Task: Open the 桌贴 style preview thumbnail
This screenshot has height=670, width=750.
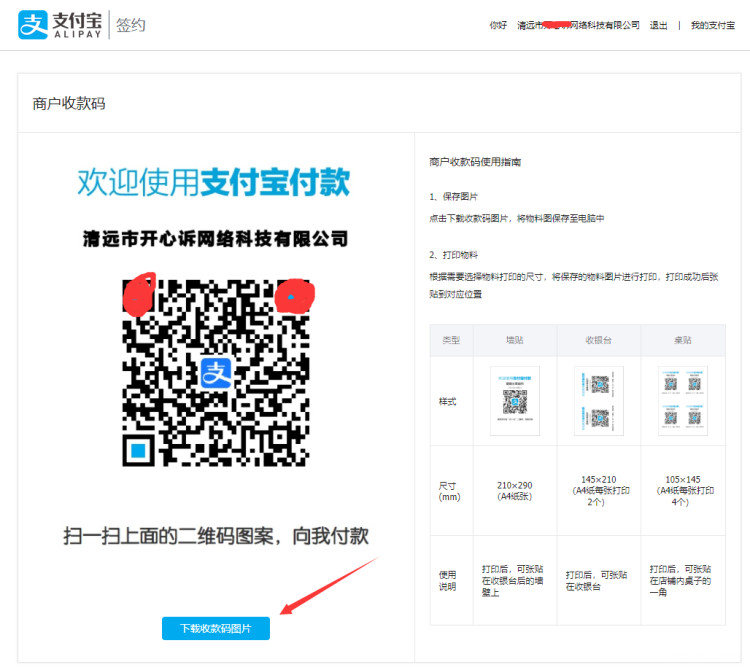Action: pos(682,400)
